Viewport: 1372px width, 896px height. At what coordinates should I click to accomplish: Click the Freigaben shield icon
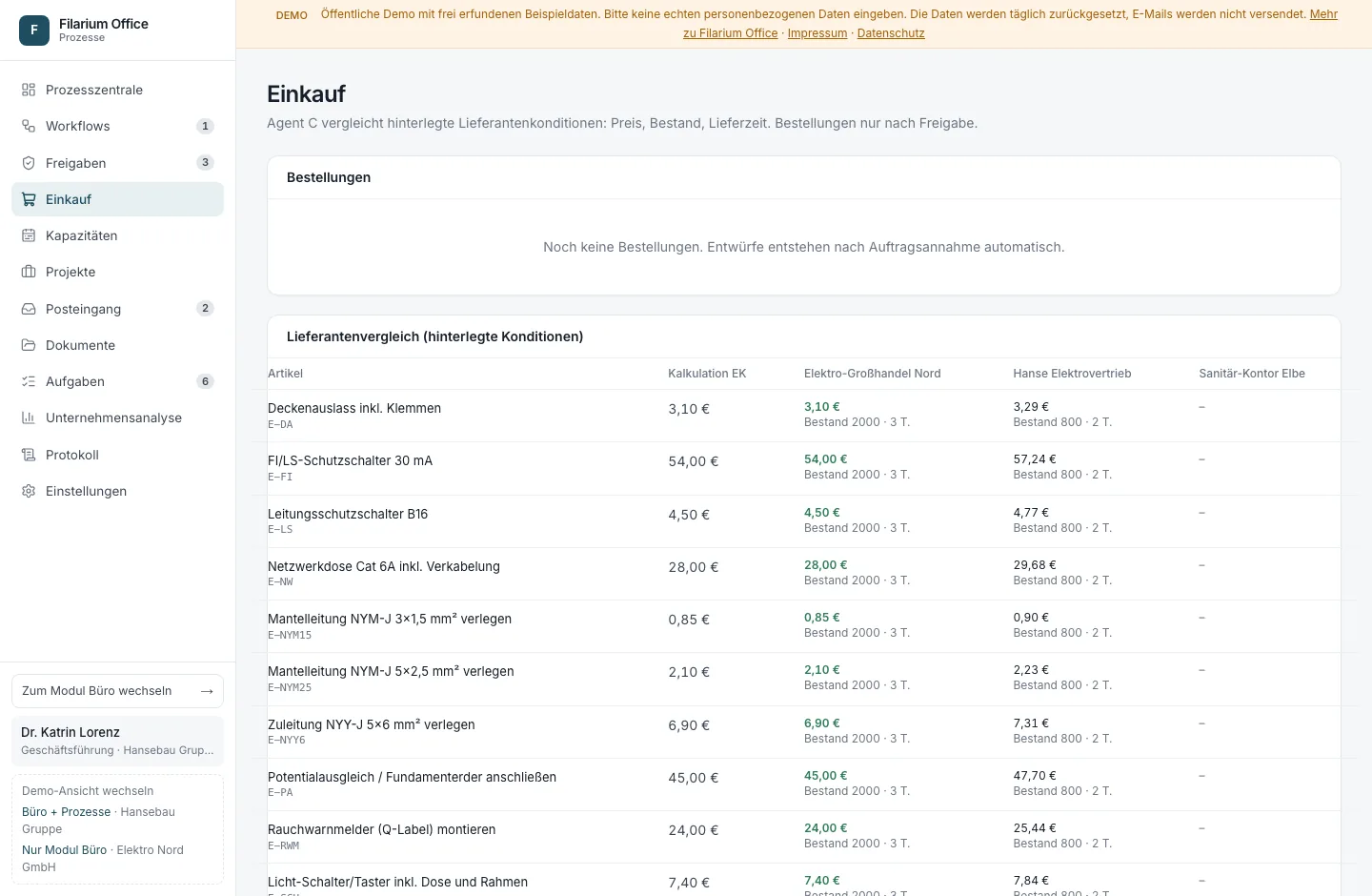pos(29,163)
